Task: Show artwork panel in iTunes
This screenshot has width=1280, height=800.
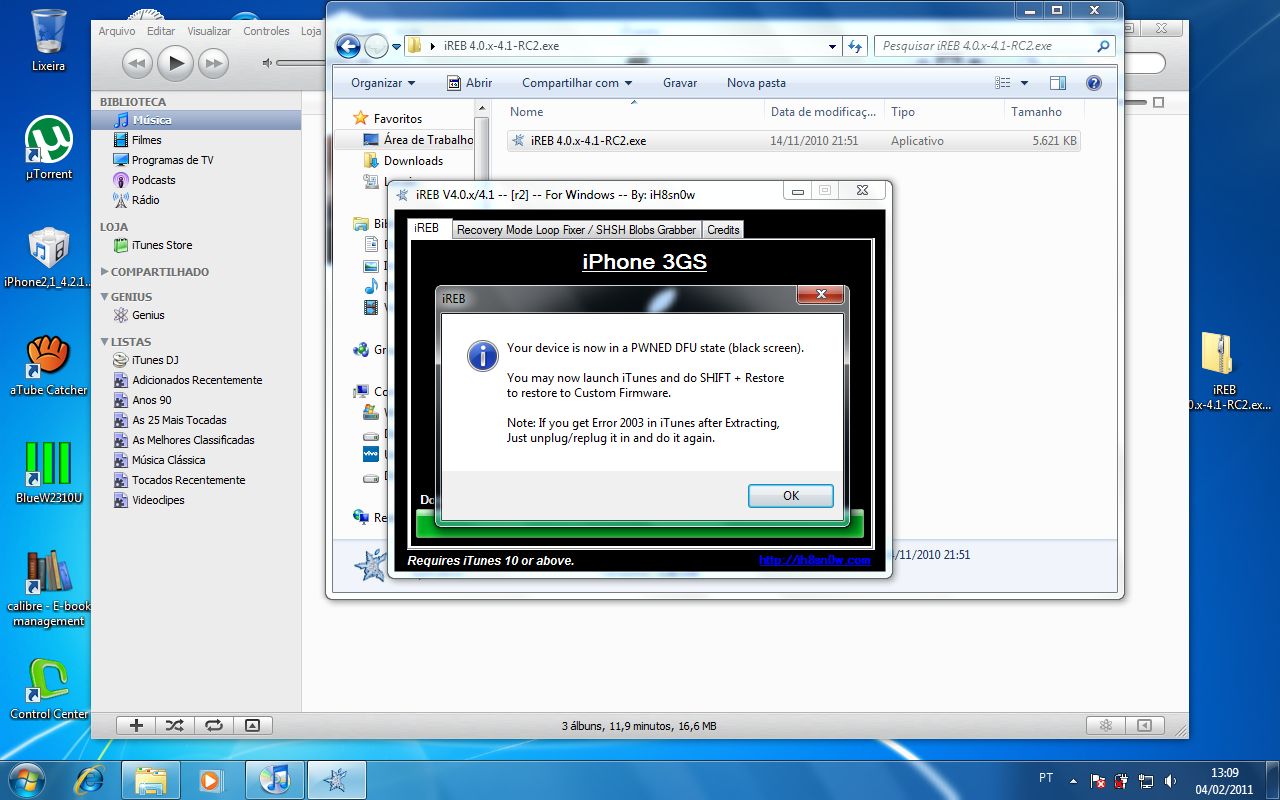Action: pyautogui.click(x=252, y=726)
